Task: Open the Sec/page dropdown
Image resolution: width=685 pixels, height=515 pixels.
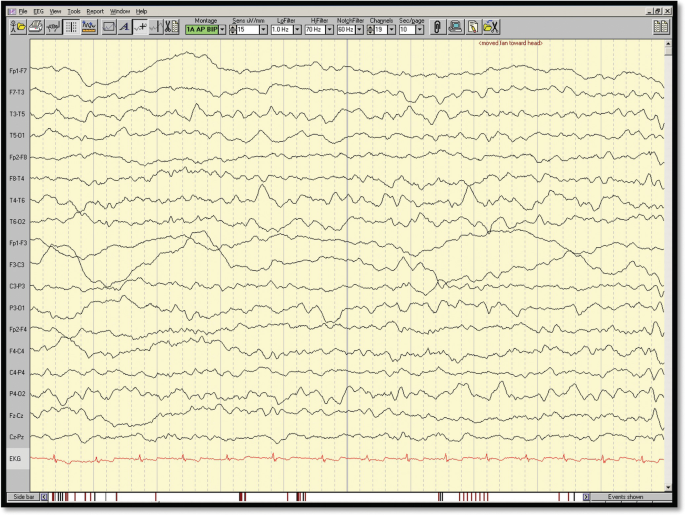Action: tap(418, 30)
